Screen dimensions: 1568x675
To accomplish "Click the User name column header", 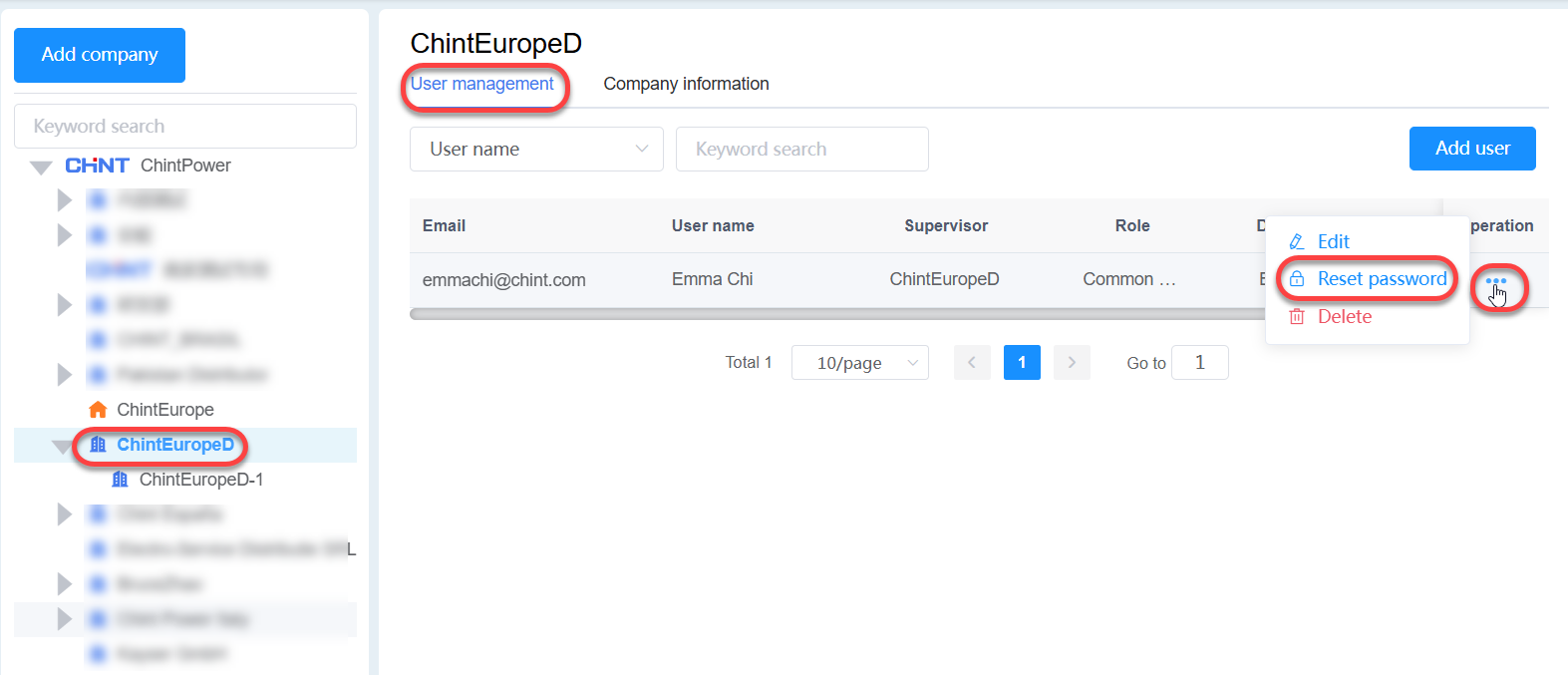I will tap(713, 225).
